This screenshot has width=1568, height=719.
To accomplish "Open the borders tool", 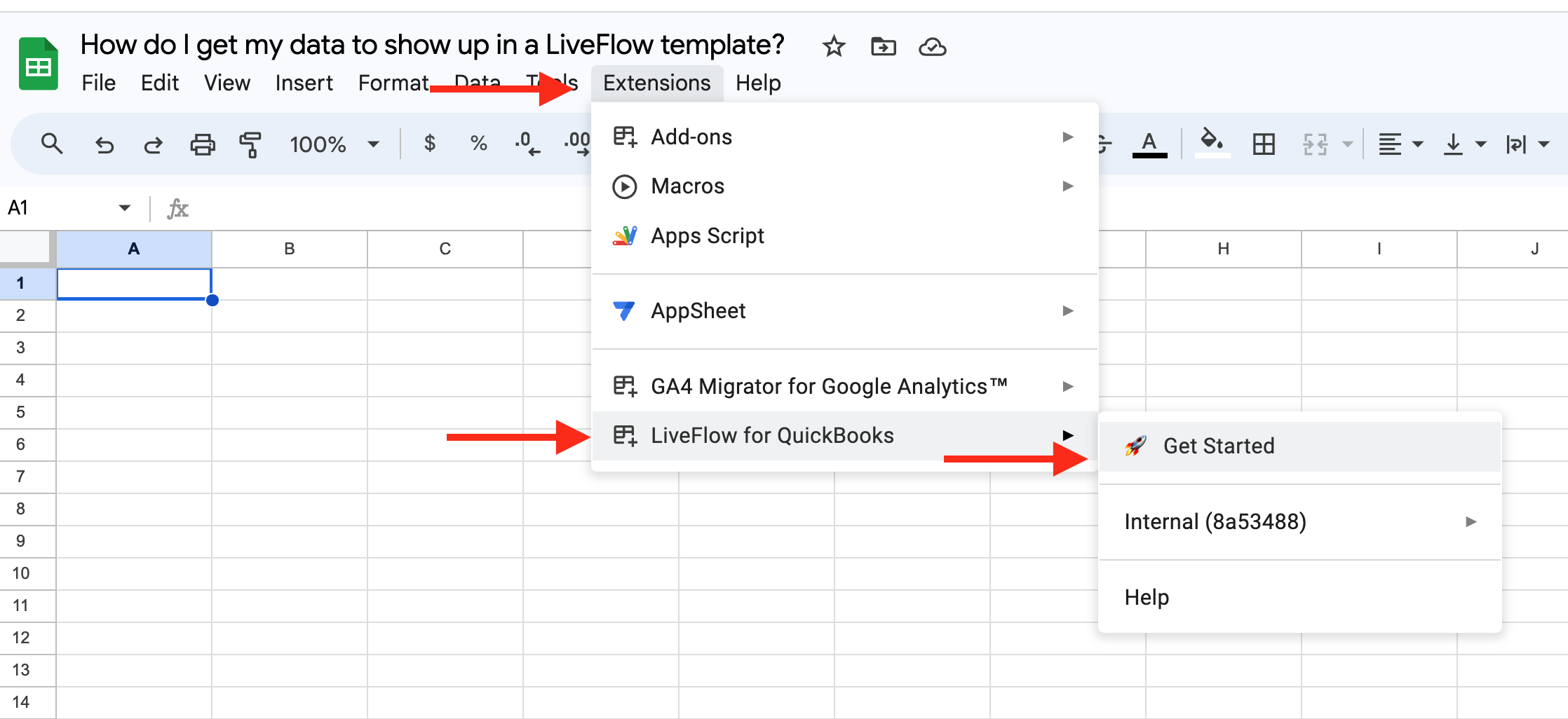I will click(1264, 144).
